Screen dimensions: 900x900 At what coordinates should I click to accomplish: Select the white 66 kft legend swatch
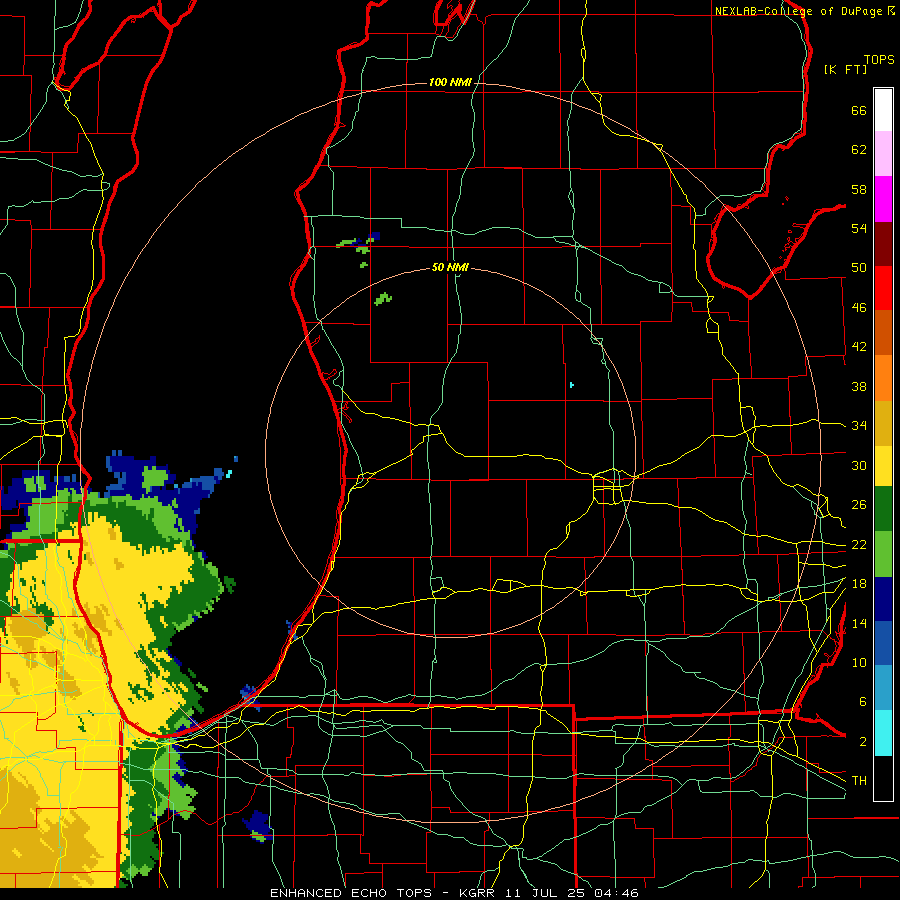[883, 110]
